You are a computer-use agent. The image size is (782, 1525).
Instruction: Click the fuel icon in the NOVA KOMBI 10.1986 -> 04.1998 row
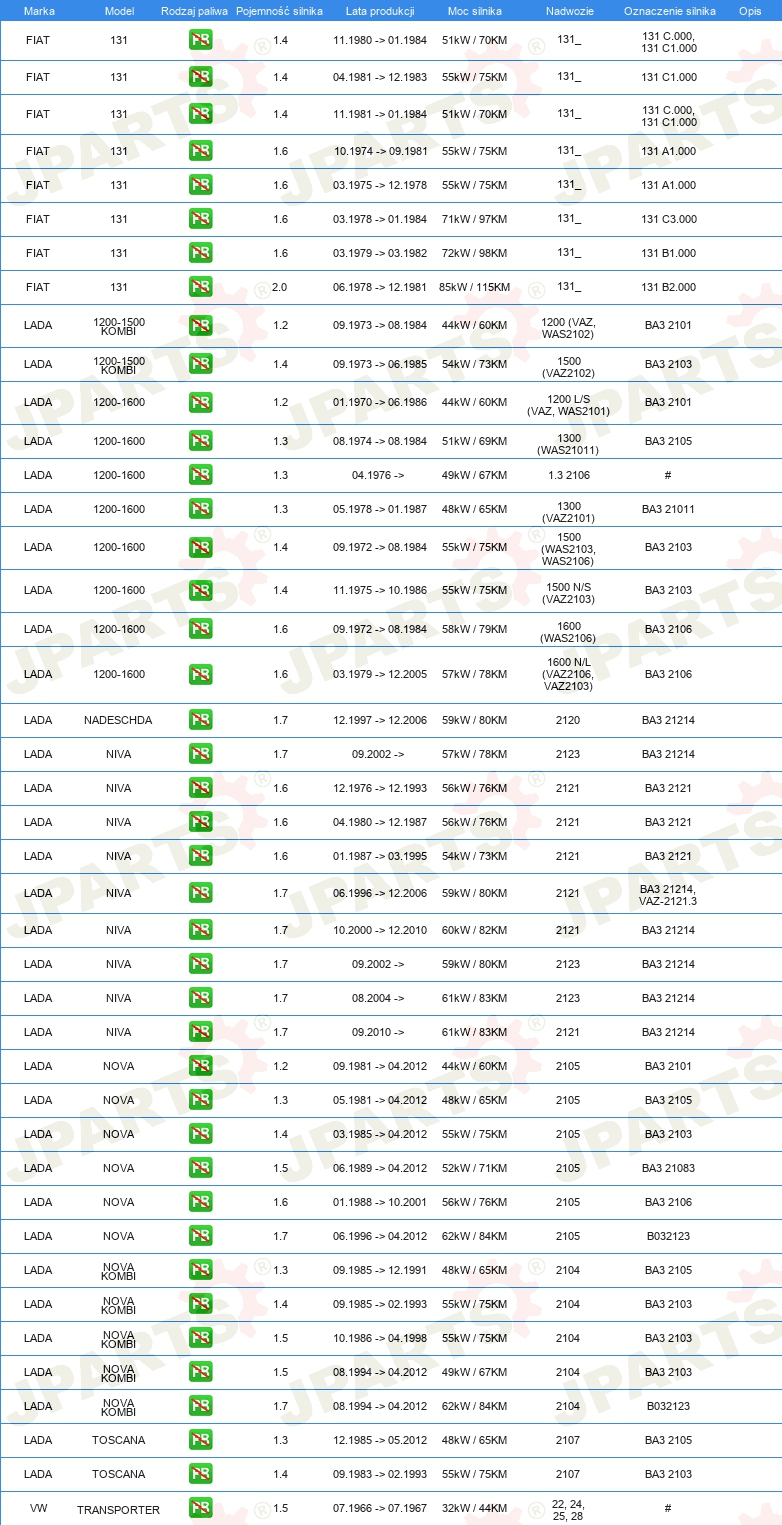pos(200,1338)
